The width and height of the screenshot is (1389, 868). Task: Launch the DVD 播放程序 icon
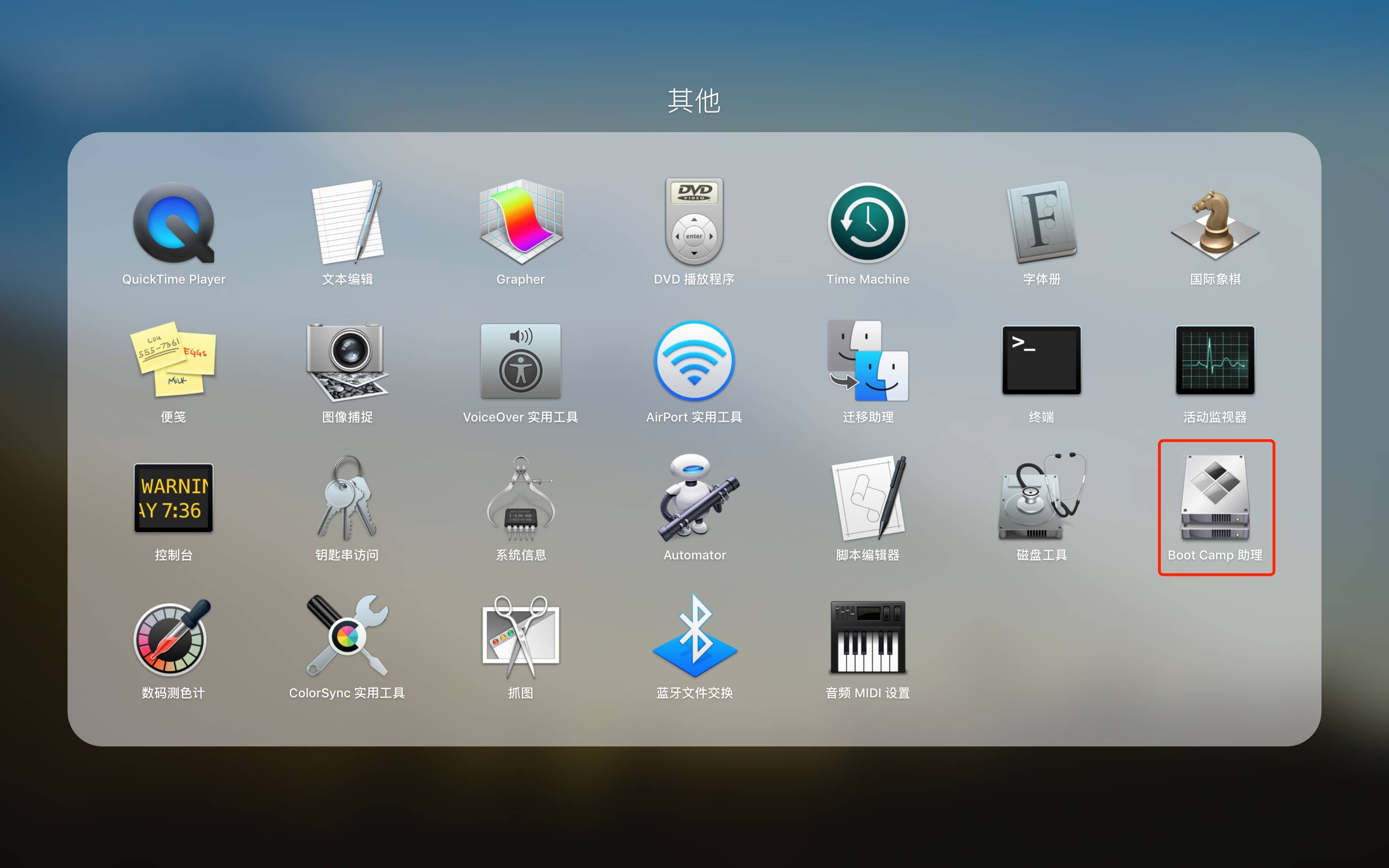694,222
